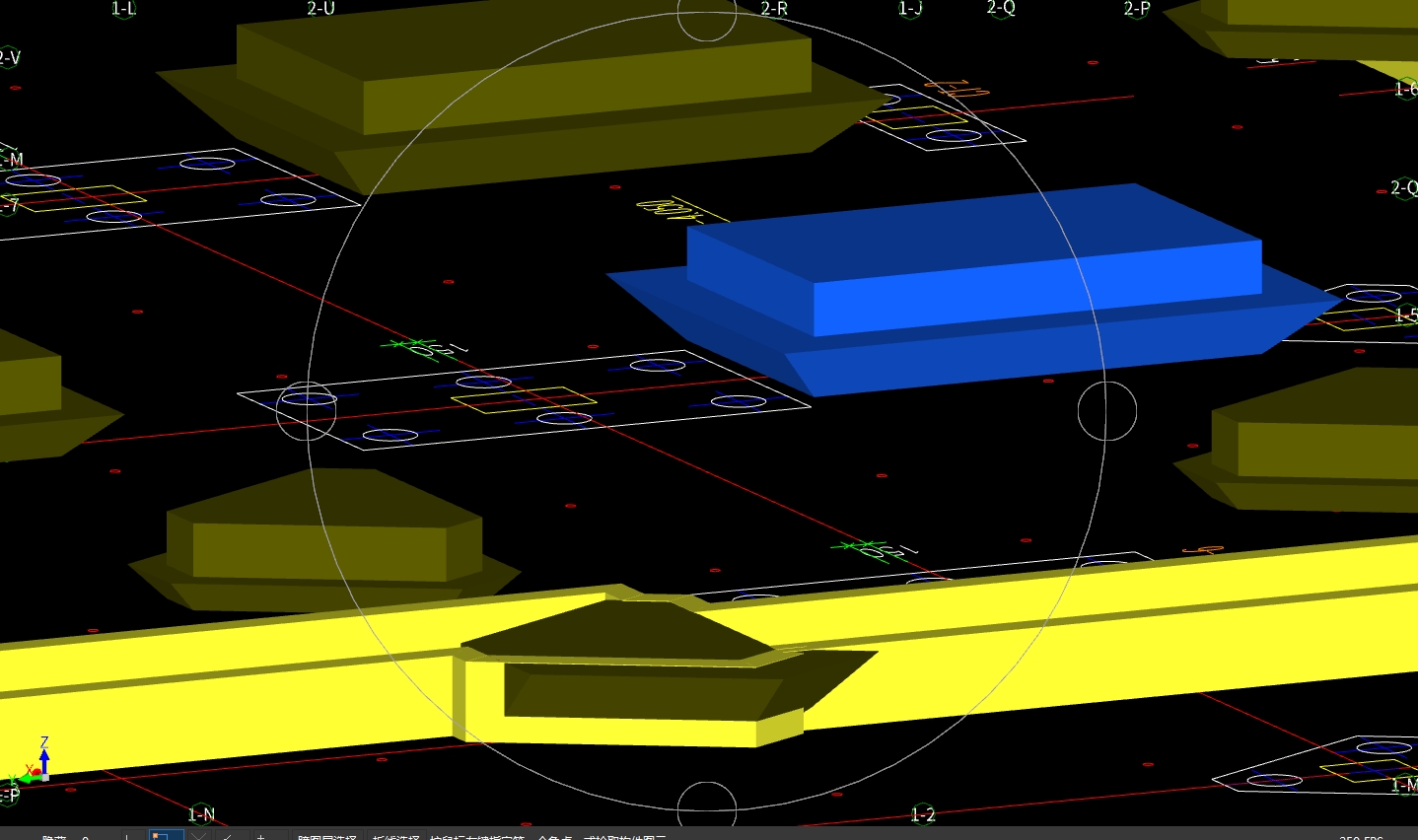Click the right orbit circle handle
The width and height of the screenshot is (1418, 840).
[1107, 411]
